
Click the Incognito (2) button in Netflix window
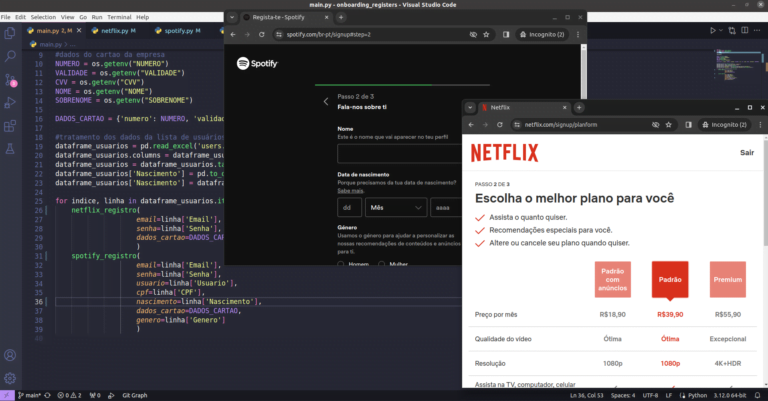724,125
